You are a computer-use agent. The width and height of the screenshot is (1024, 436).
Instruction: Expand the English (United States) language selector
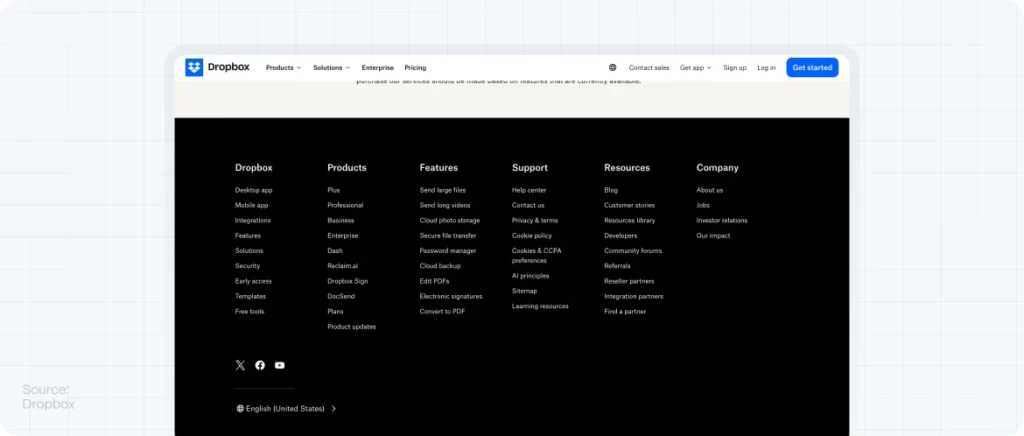(x=287, y=409)
